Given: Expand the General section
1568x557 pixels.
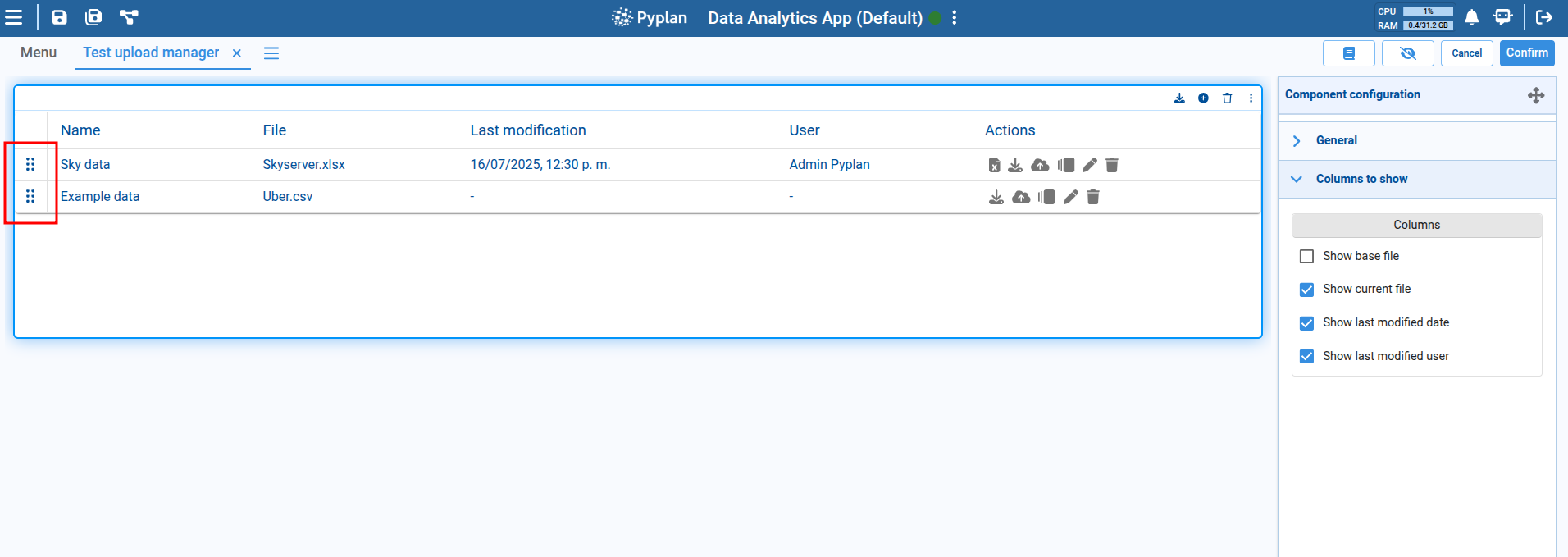Looking at the screenshot, I should [1337, 140].
